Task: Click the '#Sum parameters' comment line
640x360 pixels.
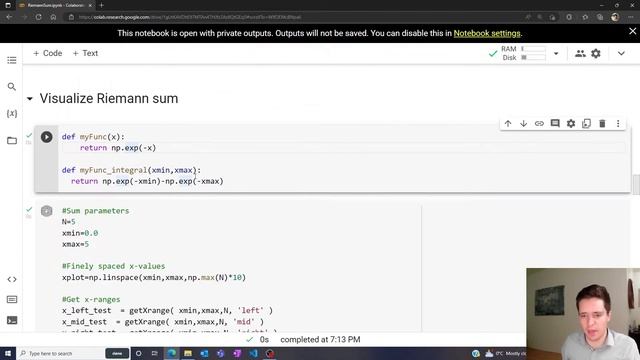Action: [x=96, y=211]
